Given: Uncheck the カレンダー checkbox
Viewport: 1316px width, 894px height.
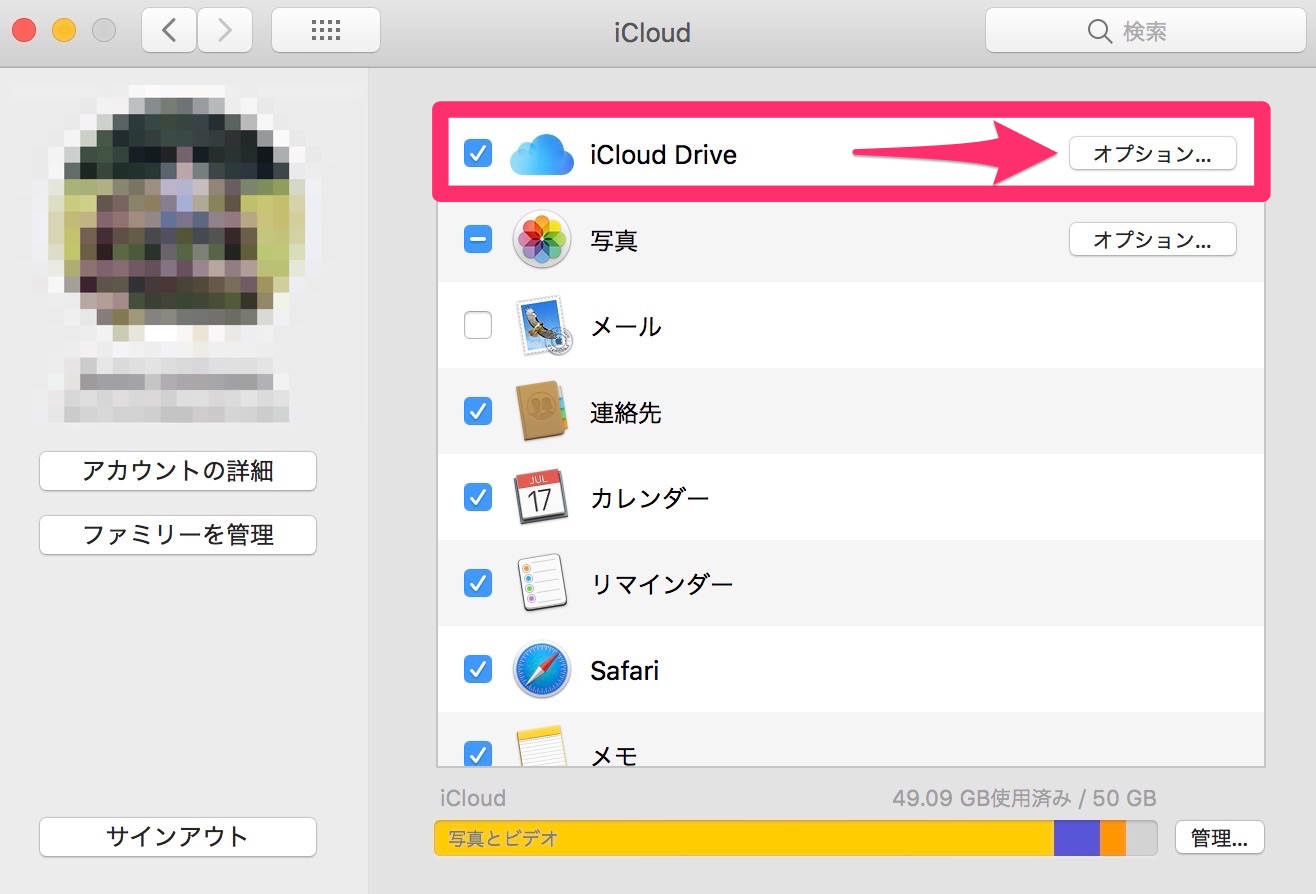Looking at the screenshot, I should coord(478,497).
